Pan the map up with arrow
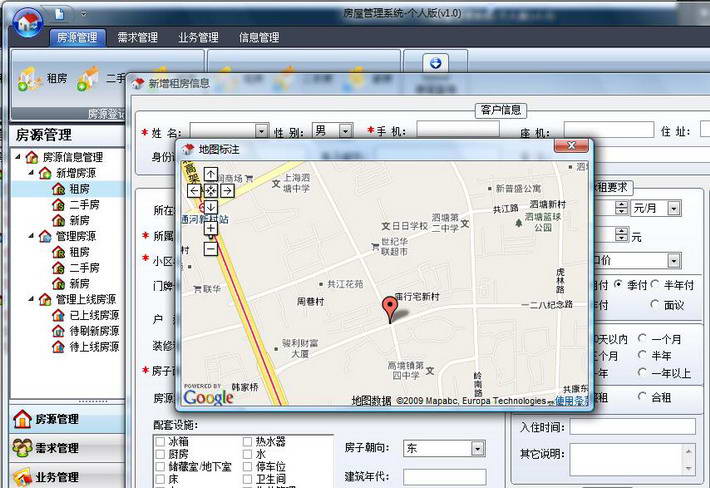The height and width of the screenshot is (488, 710). tap(211, 174)
